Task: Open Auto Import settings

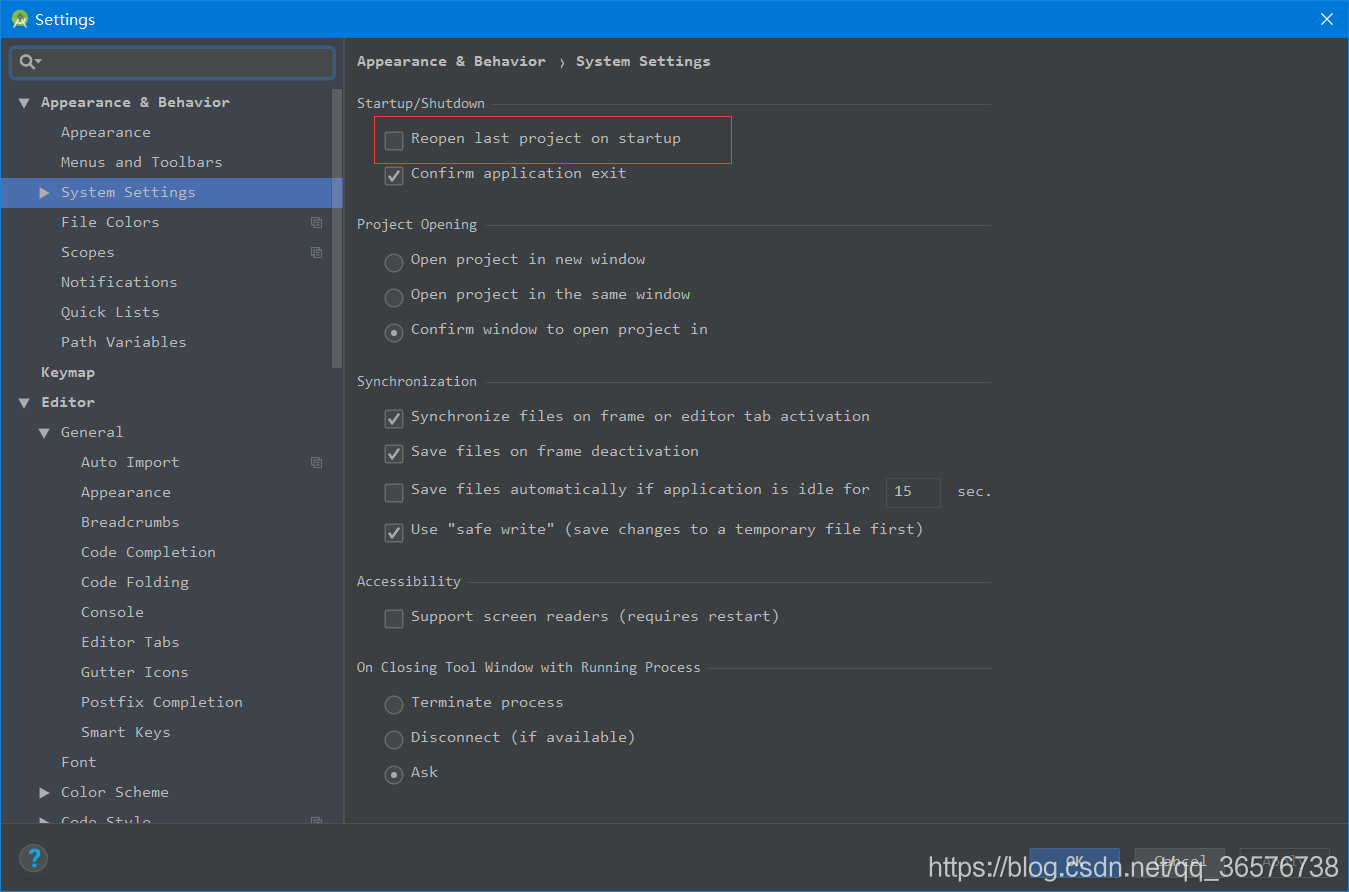Action: coord(130,462)
